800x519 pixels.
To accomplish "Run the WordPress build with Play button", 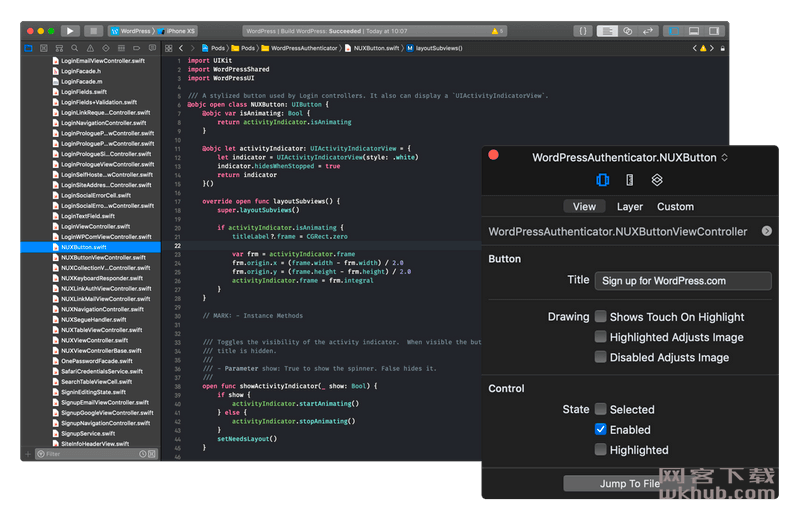I will (x=70, y=31).
